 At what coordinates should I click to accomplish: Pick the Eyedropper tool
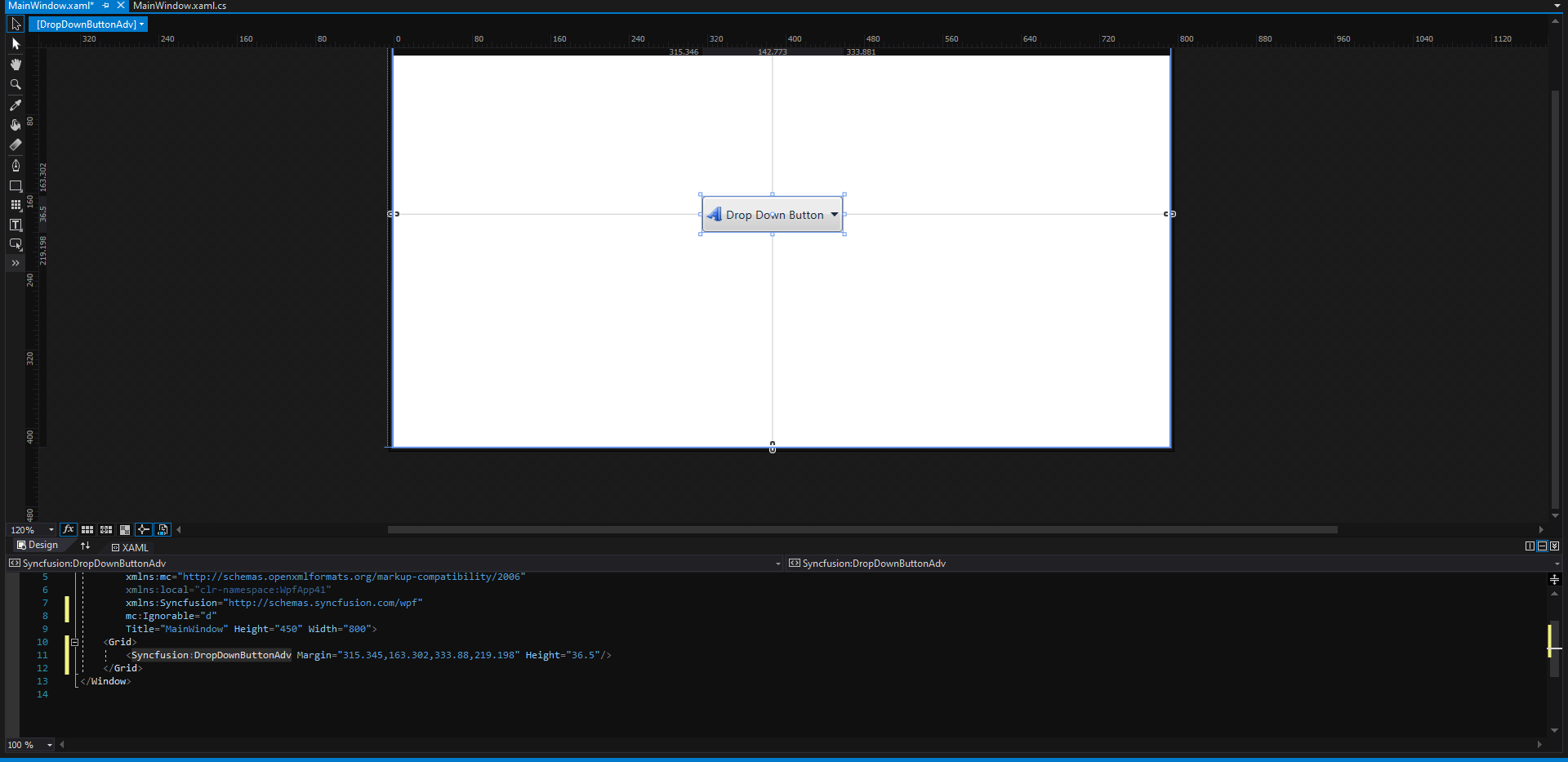click(x=15, y=105)
